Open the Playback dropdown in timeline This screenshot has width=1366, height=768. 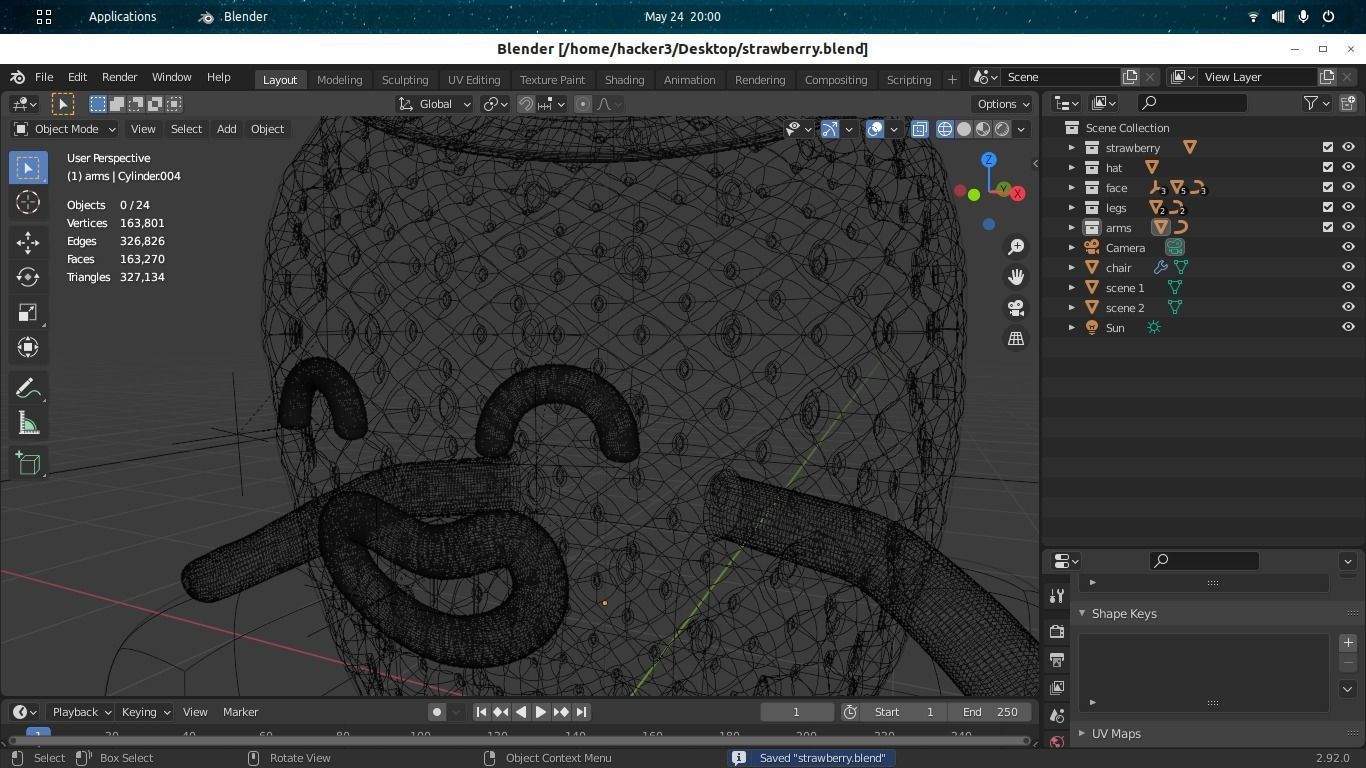pos(81,712)
